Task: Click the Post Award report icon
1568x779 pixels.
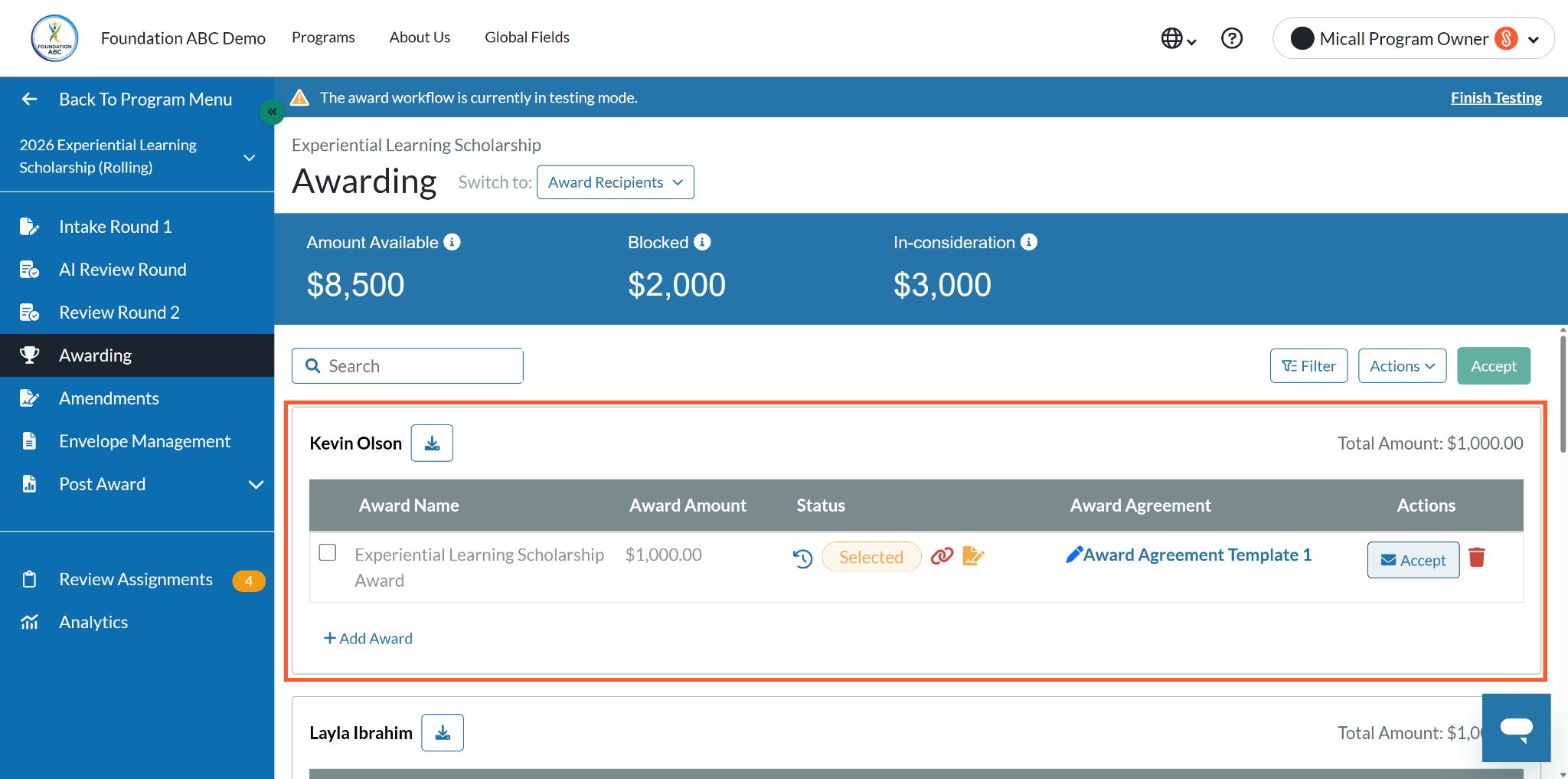Action: pyautogui.click(x=29, y=484)
